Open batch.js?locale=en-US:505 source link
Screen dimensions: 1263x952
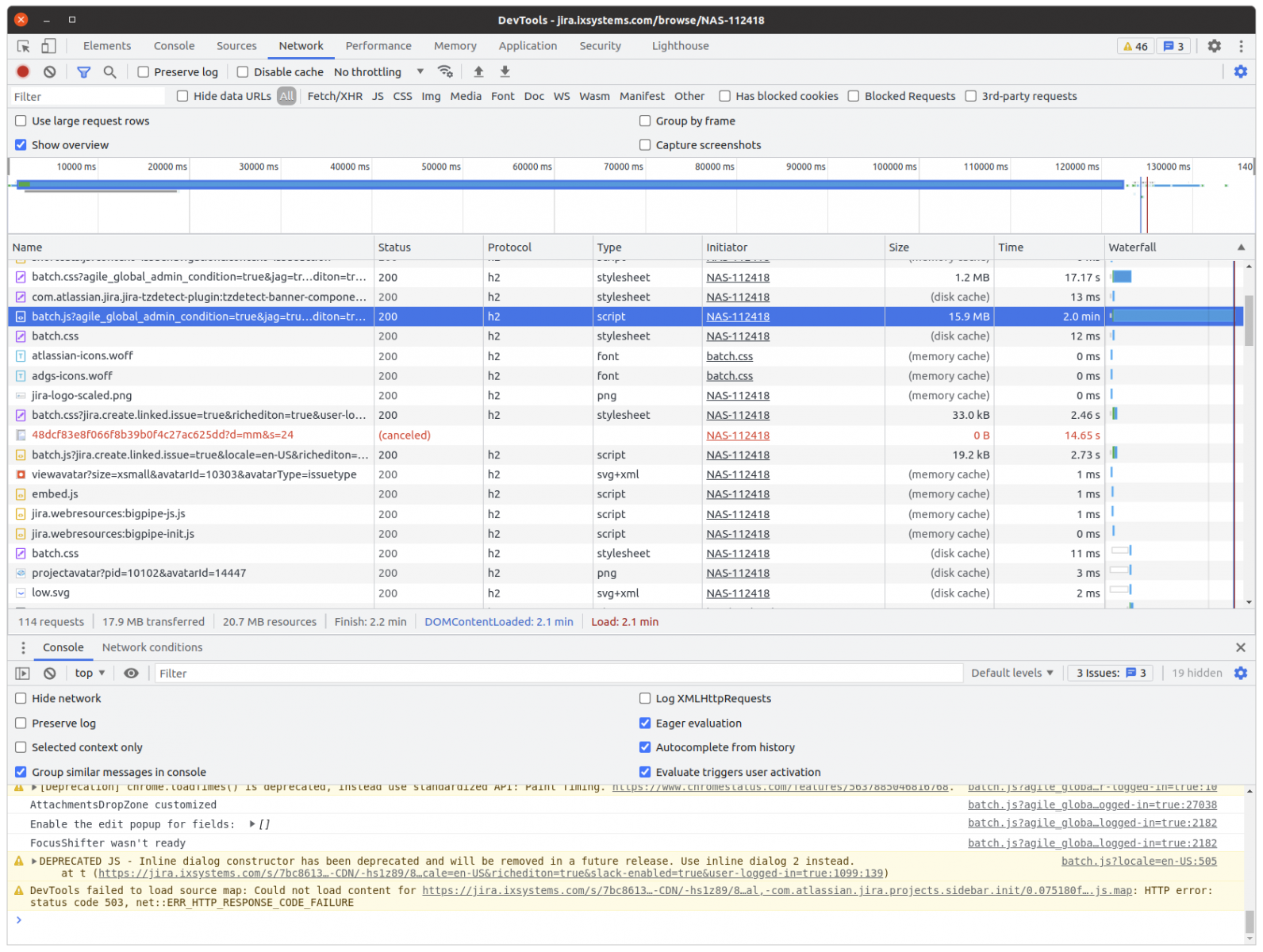1139,861
